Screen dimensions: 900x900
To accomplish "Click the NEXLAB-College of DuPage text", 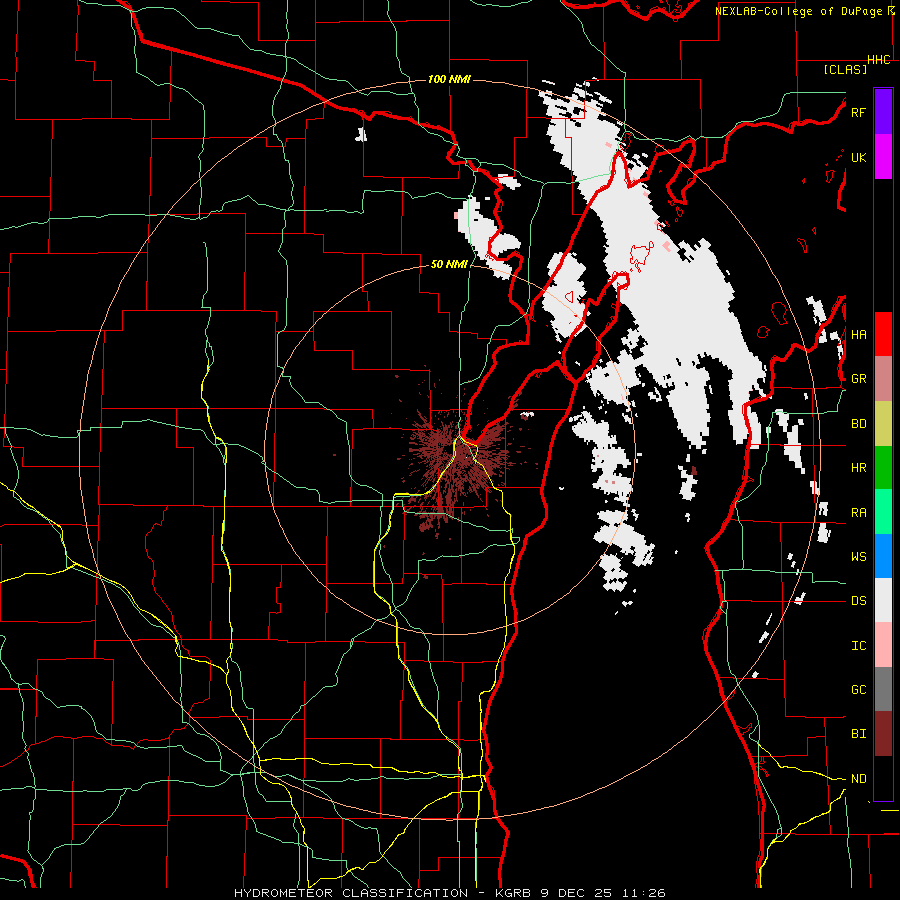I will tap(800, 11).
